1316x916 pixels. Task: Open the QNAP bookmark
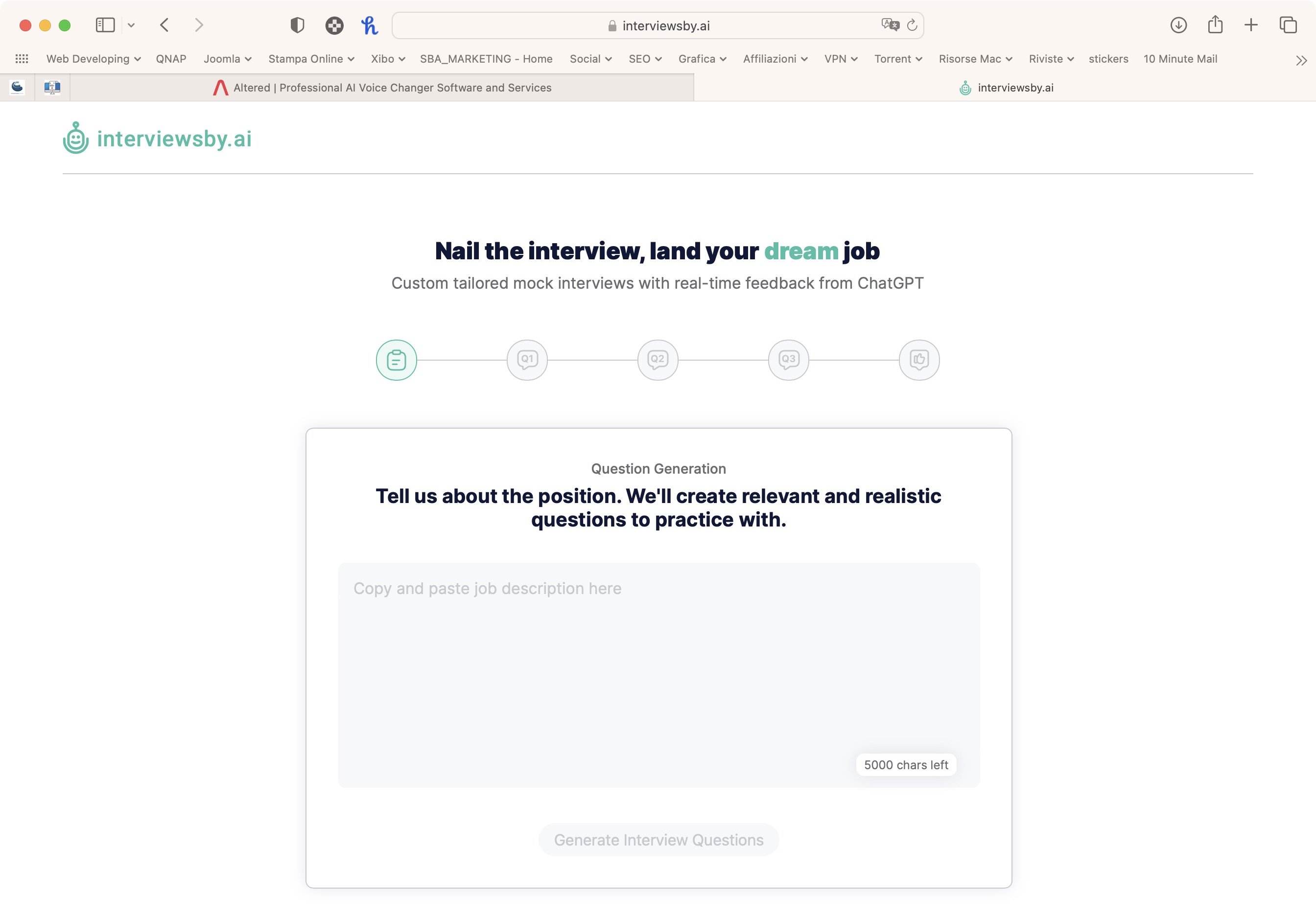[171, 58]
